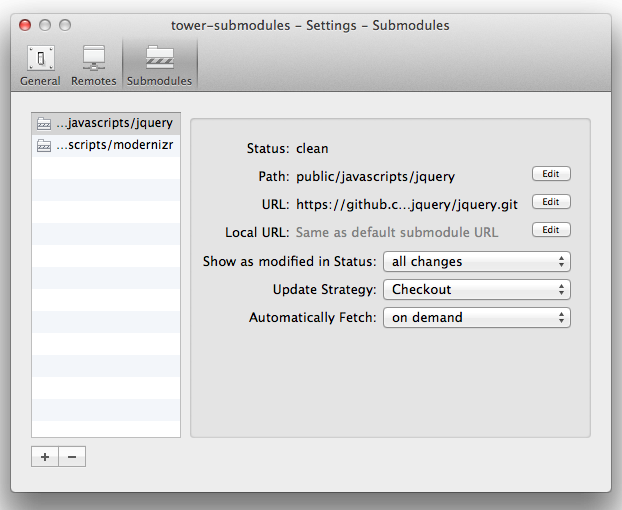Edit the submodule URL
Image resolution: width=622 pixels, height=510 pixels.
point(550,202)
